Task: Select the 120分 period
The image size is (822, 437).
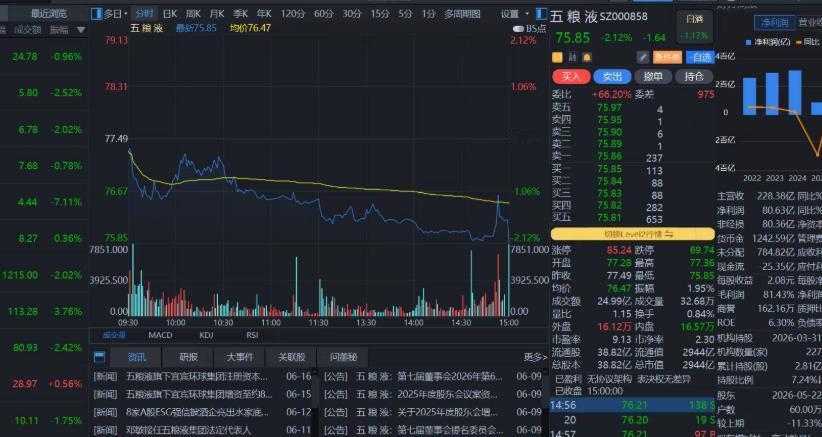Action: pyautogui.click(x=293, y=14)
